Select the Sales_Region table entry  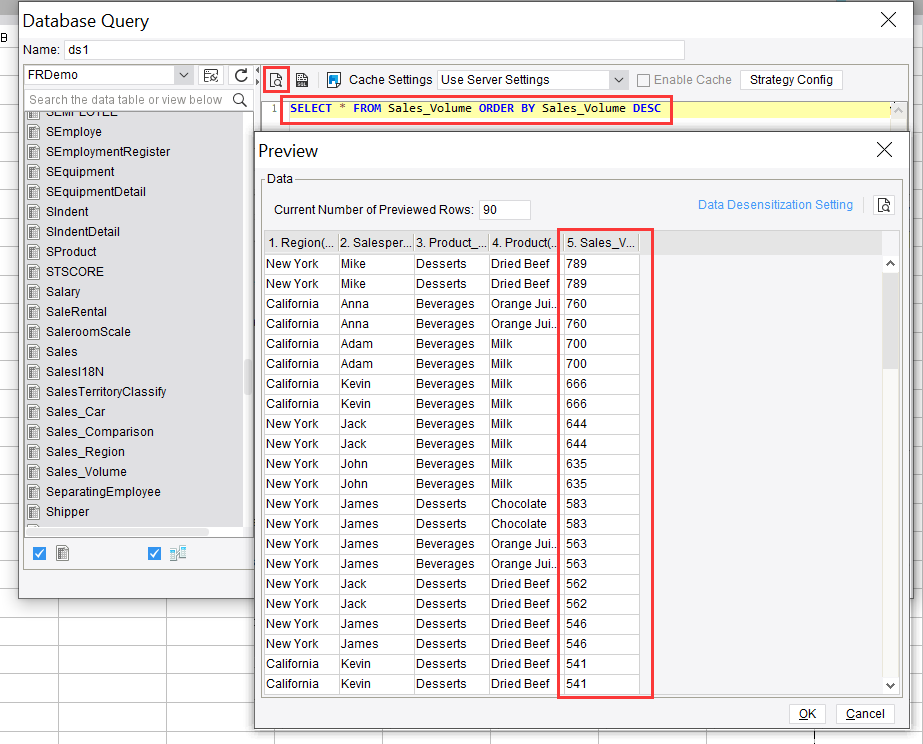point(85,451)
